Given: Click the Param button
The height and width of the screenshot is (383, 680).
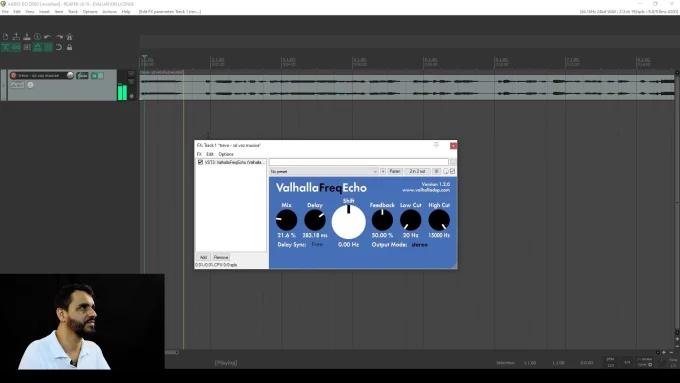Looking at the screenshot, I should click(395, 171).
